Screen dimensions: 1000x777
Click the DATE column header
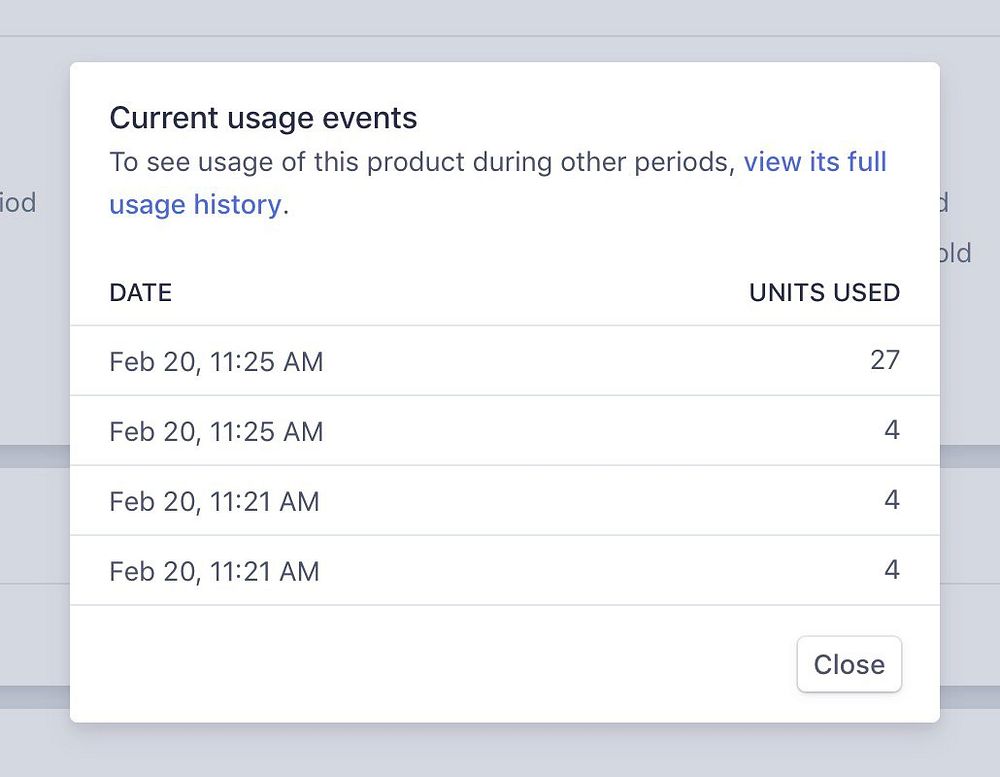(x=141, y=292)
